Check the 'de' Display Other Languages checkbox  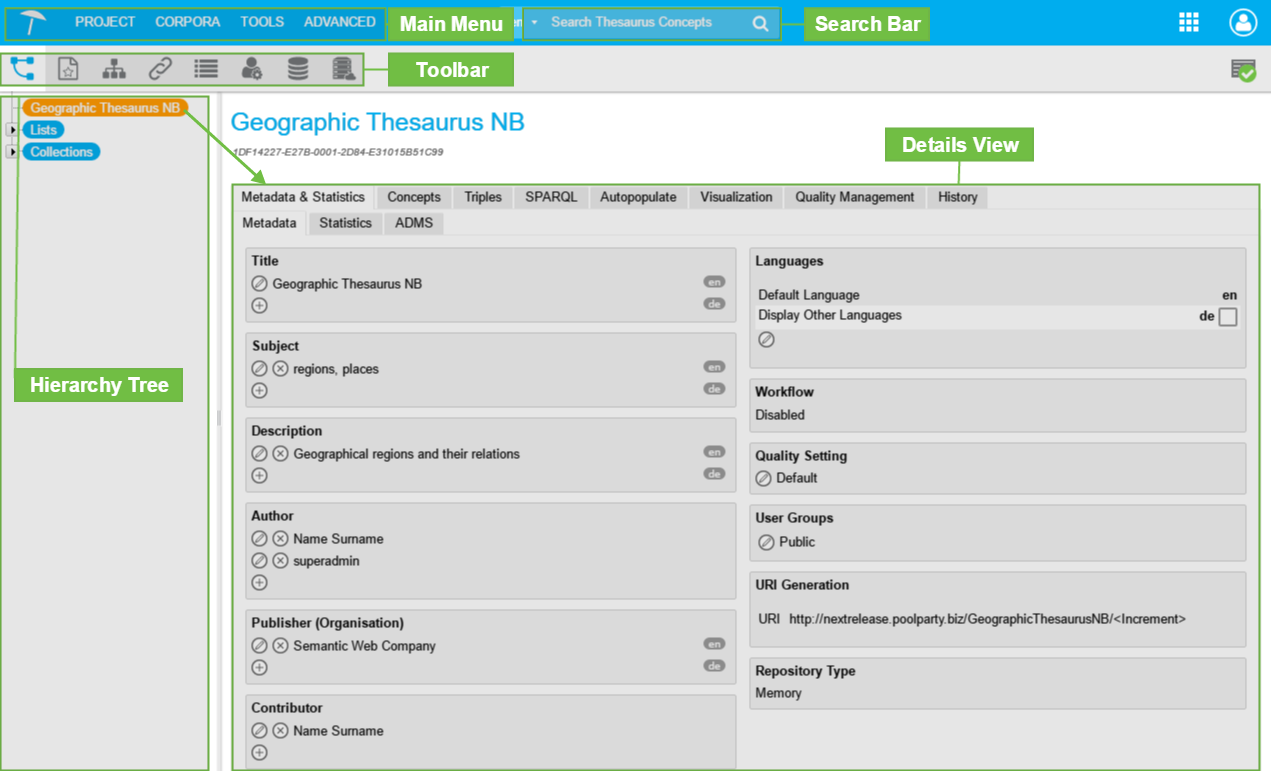(x=1228, y=317)
